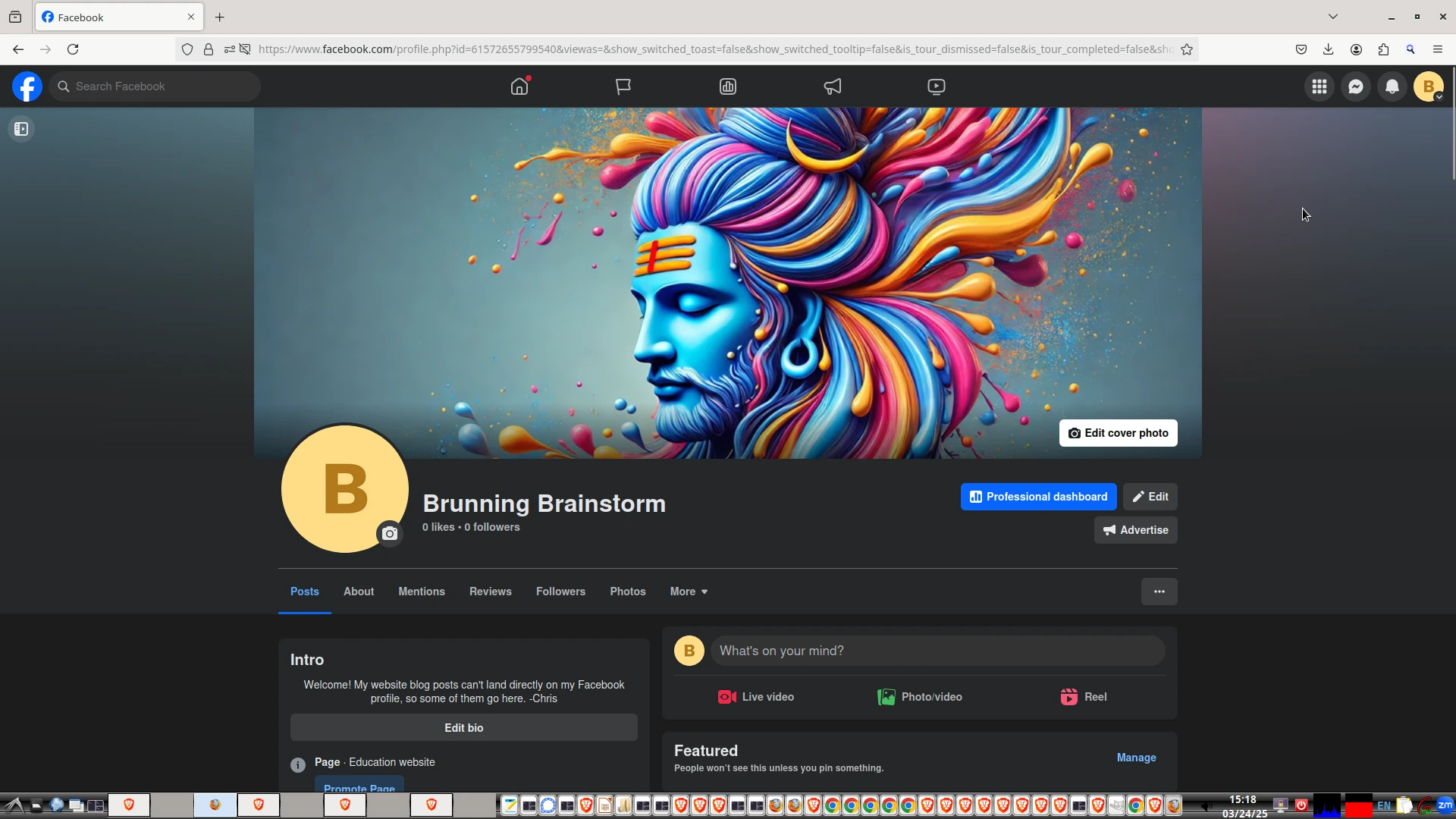Open the Professional dashboard chart icon in top nav

tap(728, 86)
